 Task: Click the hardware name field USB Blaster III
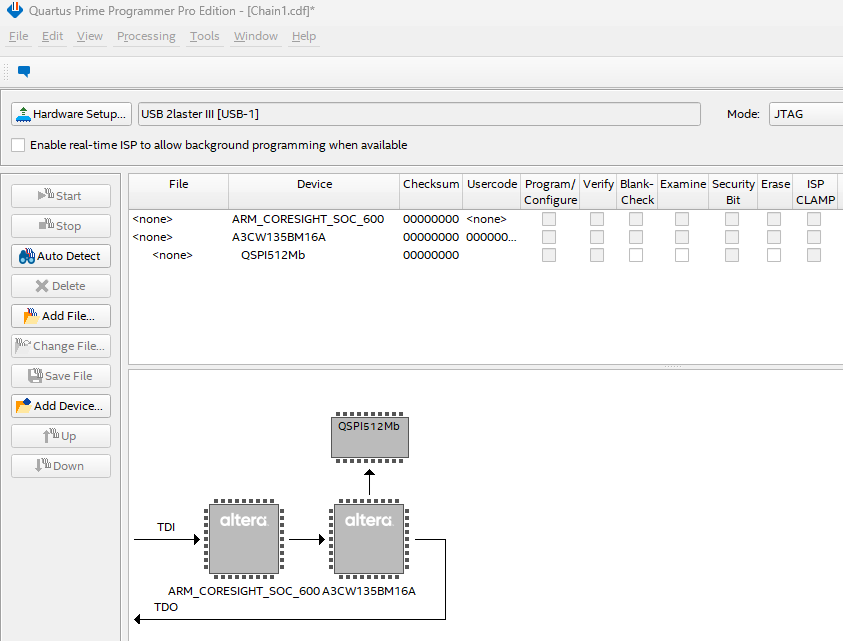418,114
